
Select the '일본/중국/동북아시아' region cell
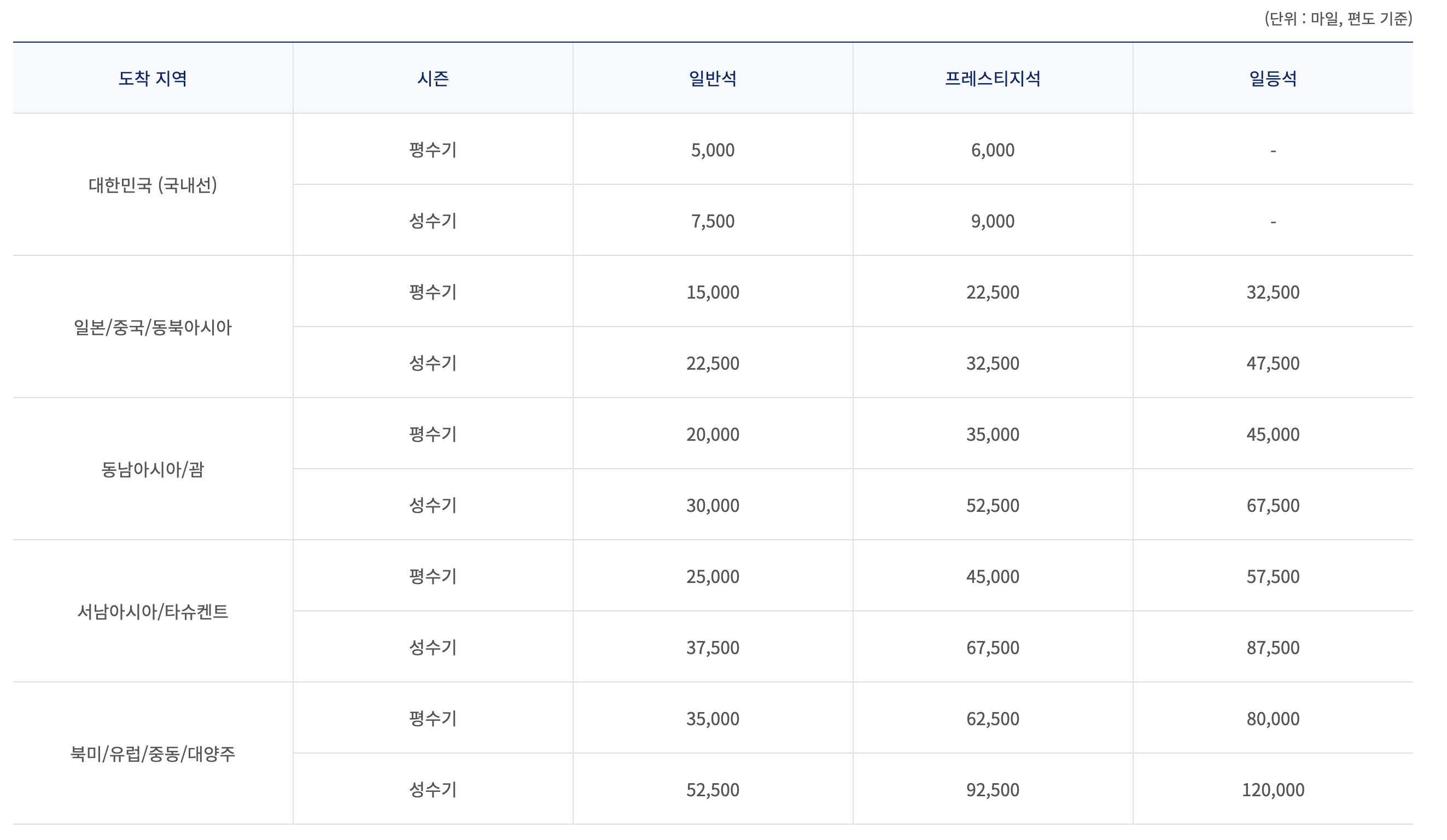pos(153,327)
